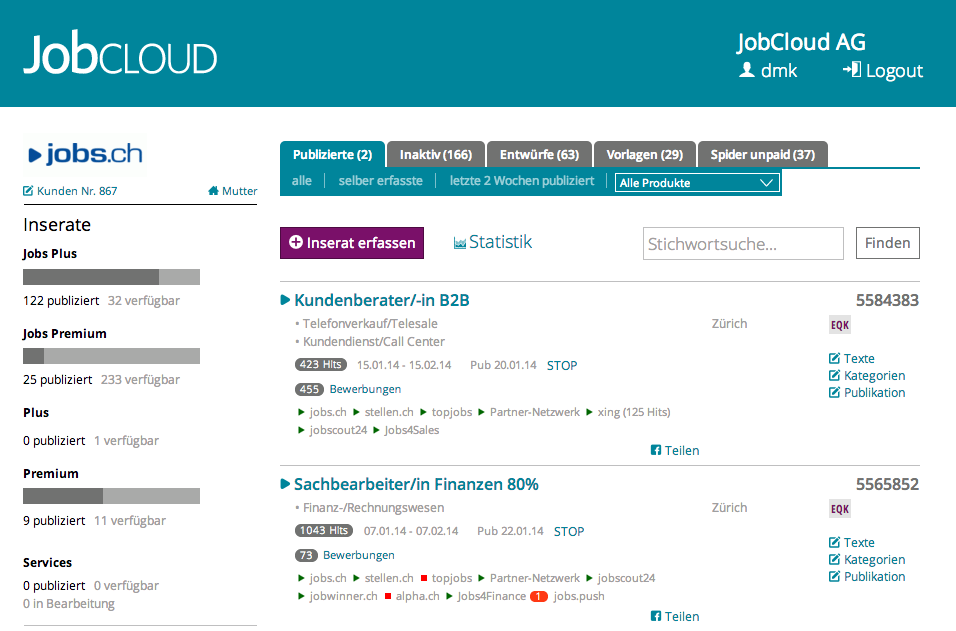956x631 pixels.
Task: Click the Mutter home icon
Action: (x=213, y=191)
